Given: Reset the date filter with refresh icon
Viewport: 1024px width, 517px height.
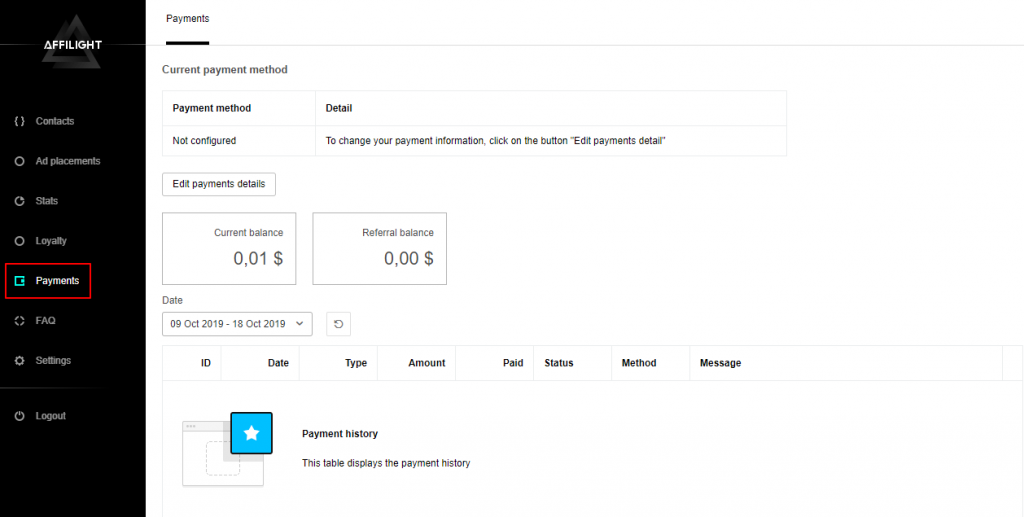Looking at the screenshot, I should point(338,324).
